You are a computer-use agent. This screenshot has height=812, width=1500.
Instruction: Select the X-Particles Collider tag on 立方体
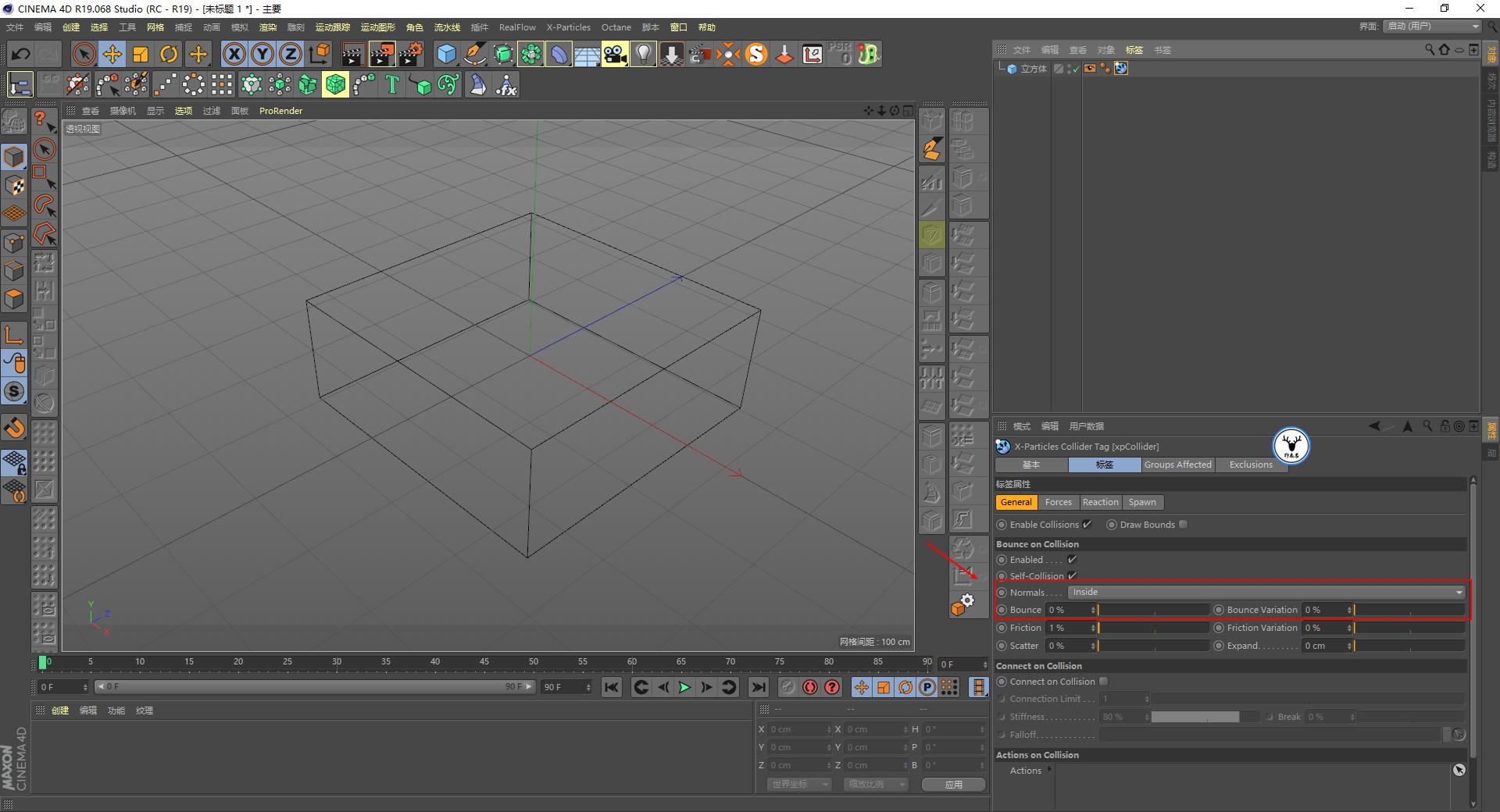1120,69
